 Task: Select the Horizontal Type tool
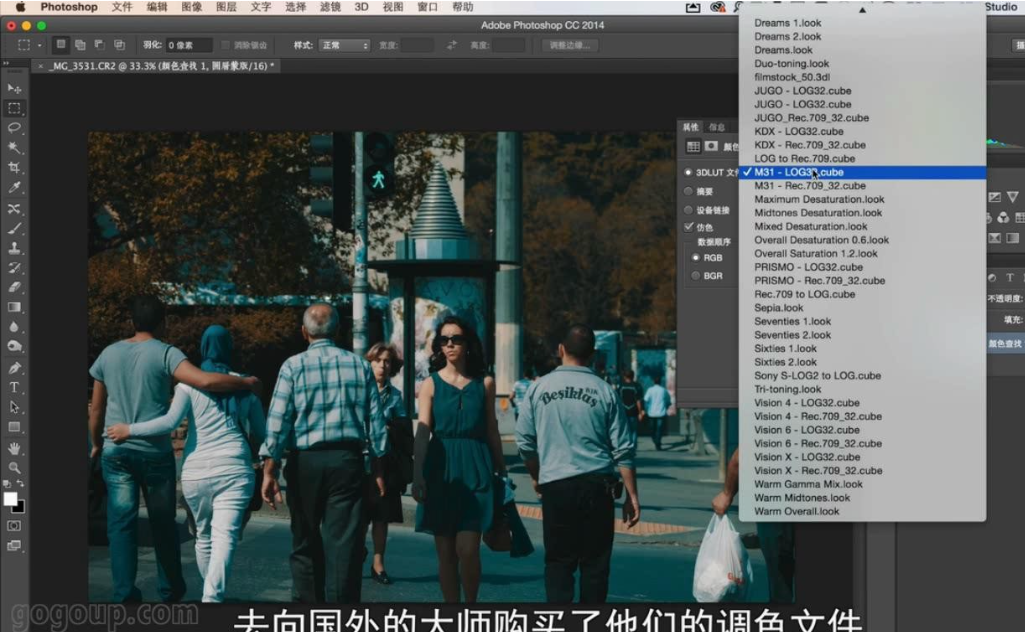point(14,387)
